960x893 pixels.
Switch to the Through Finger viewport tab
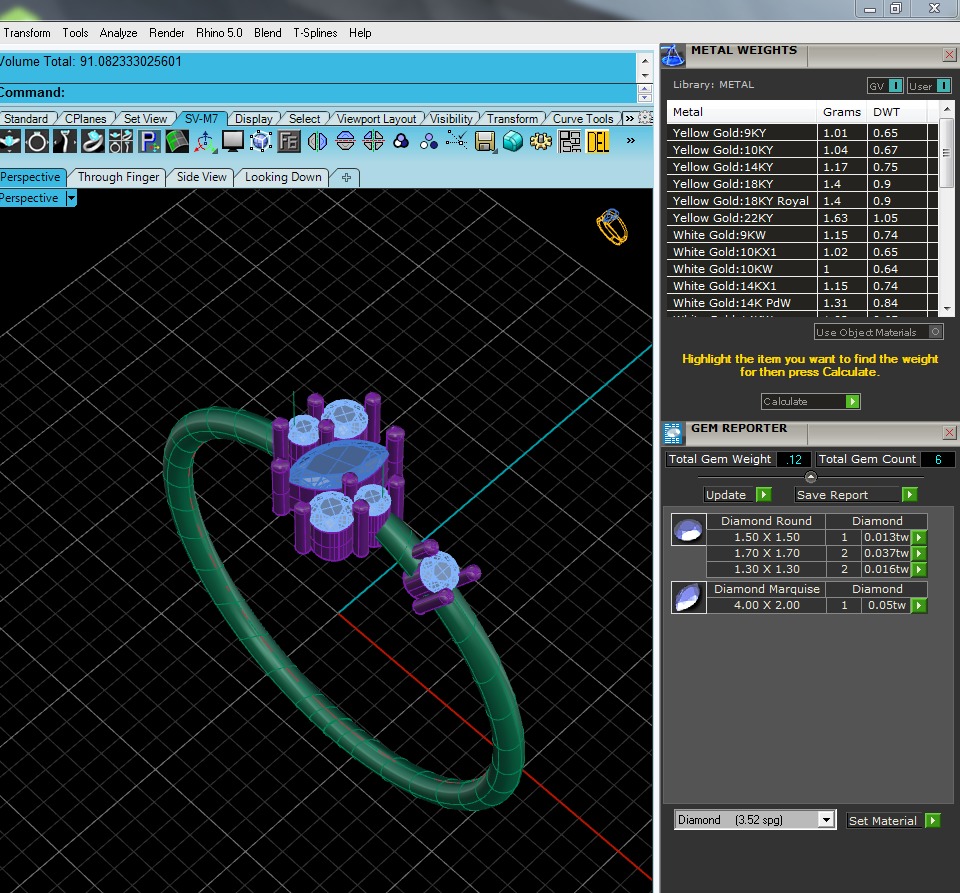118,177
